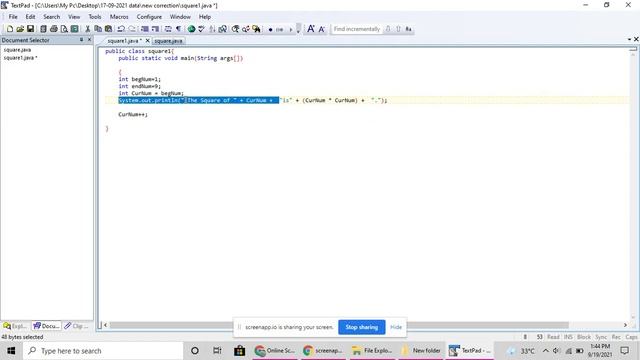Screen dimensions: 640x360
Task: Click the taskbar search box
Action: [x=103, y=351]
